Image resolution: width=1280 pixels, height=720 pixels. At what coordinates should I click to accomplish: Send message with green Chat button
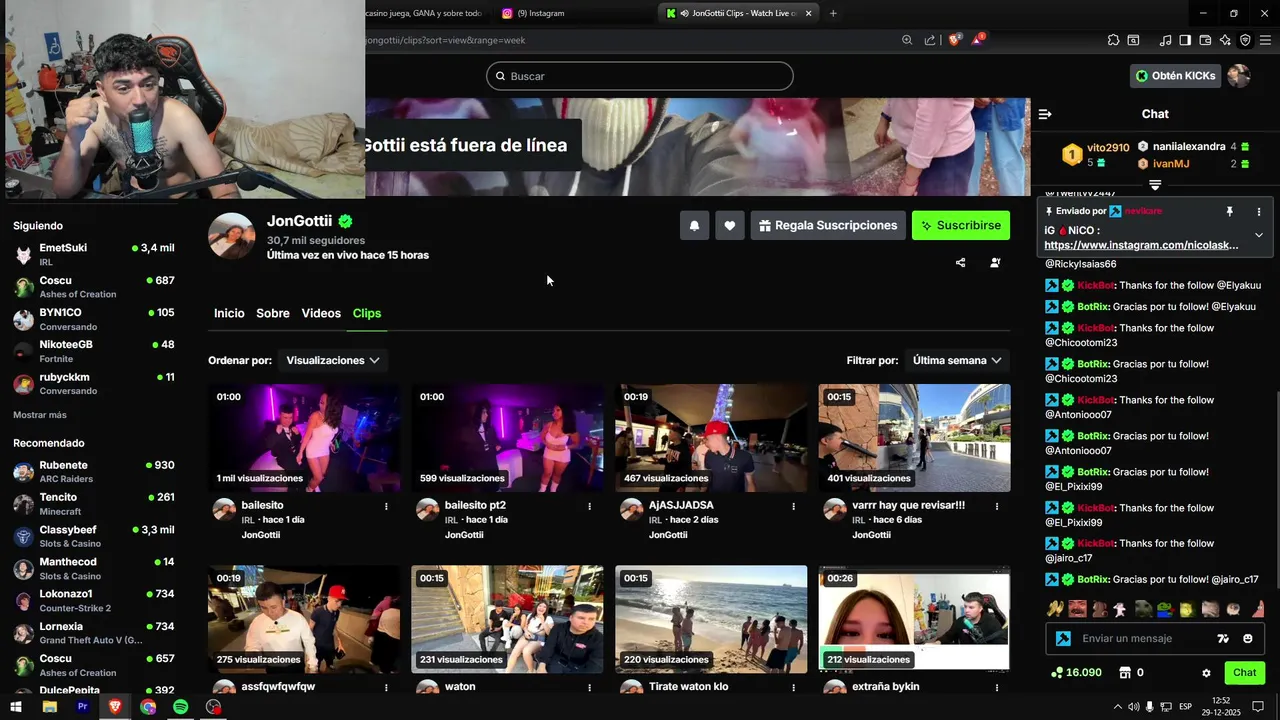point(1244,673)
